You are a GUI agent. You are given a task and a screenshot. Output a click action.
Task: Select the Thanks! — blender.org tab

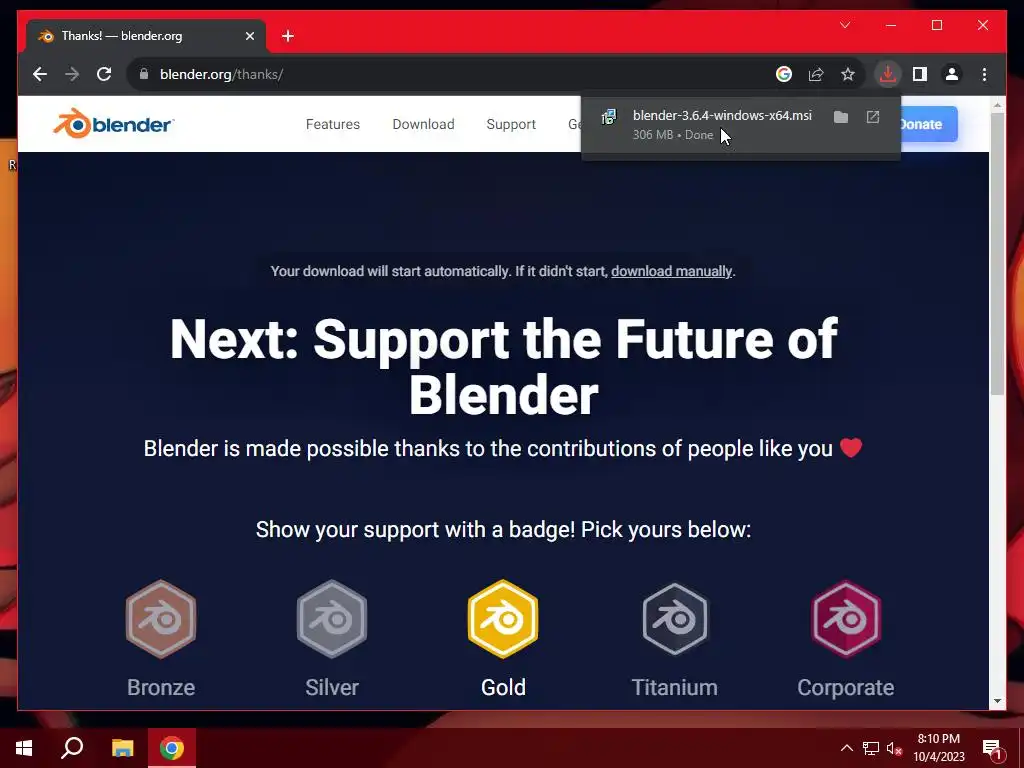[146, 36]
